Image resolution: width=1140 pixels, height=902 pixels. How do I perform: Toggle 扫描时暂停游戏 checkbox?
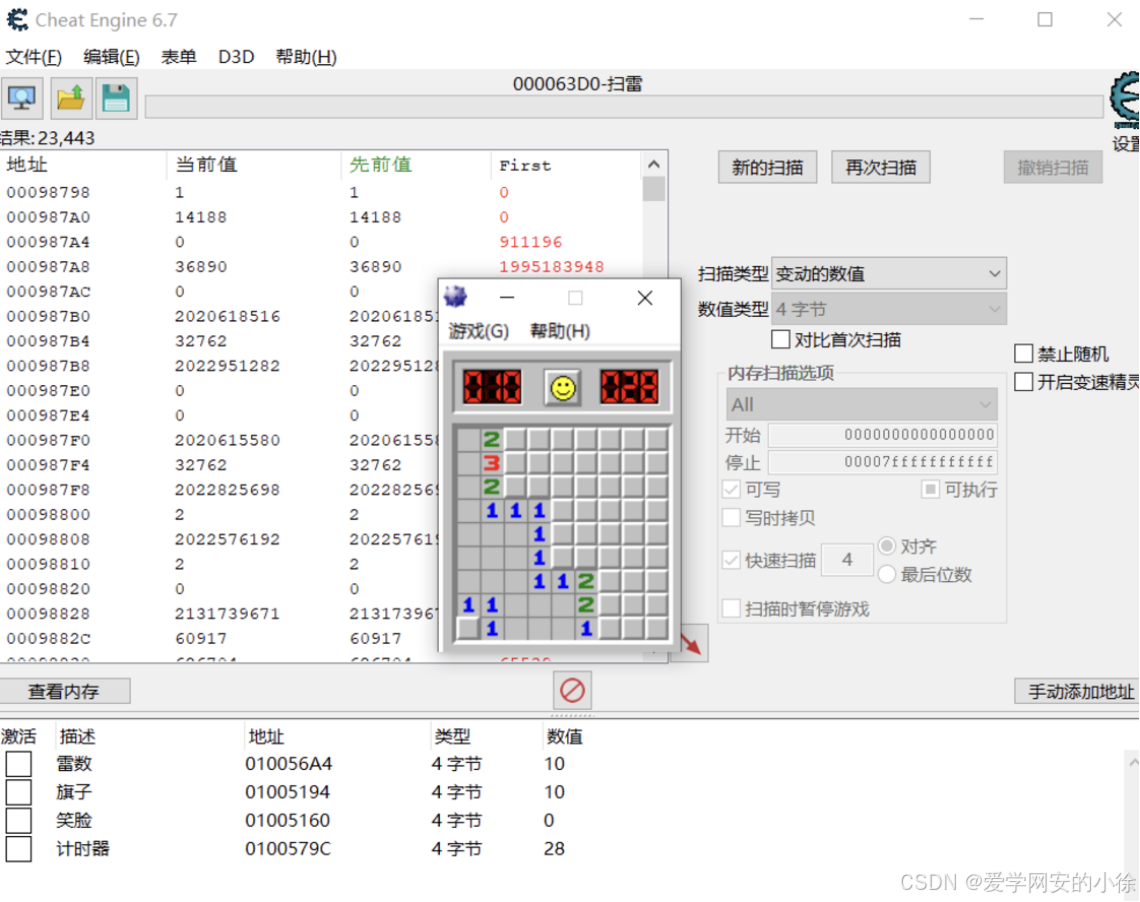coord(731,608)
